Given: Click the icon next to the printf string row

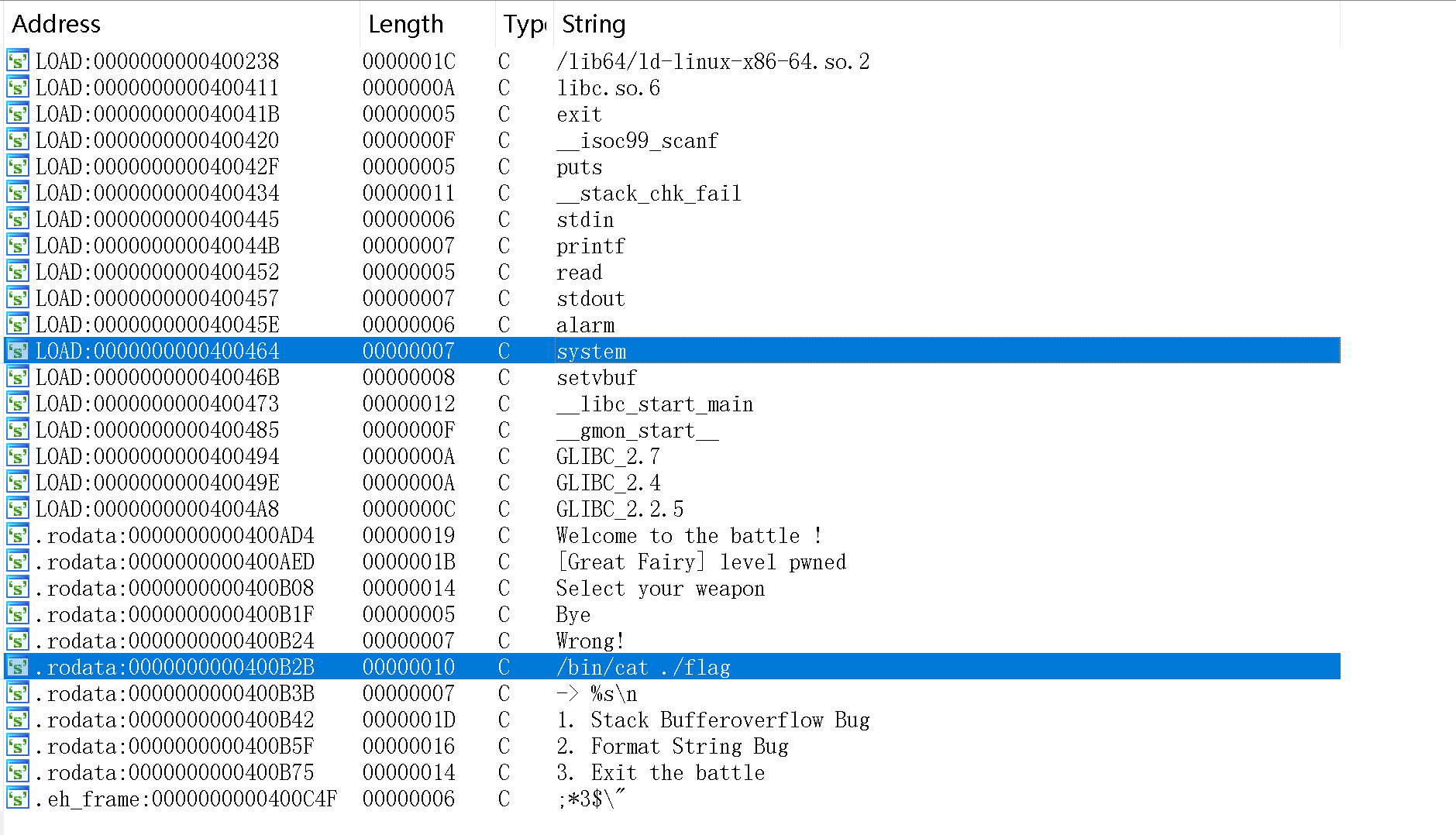Looking at the screenshot, I should coord(17,246).
